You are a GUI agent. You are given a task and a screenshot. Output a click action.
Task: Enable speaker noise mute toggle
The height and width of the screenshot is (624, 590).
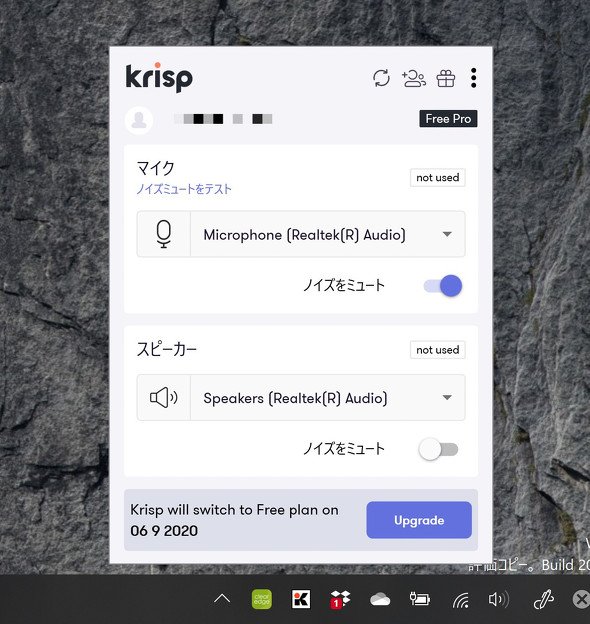[438, 449]
